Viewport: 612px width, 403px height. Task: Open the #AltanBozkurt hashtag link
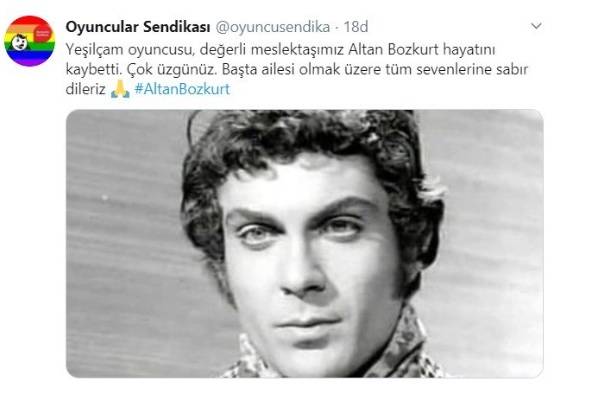click(x=182, y=89)
